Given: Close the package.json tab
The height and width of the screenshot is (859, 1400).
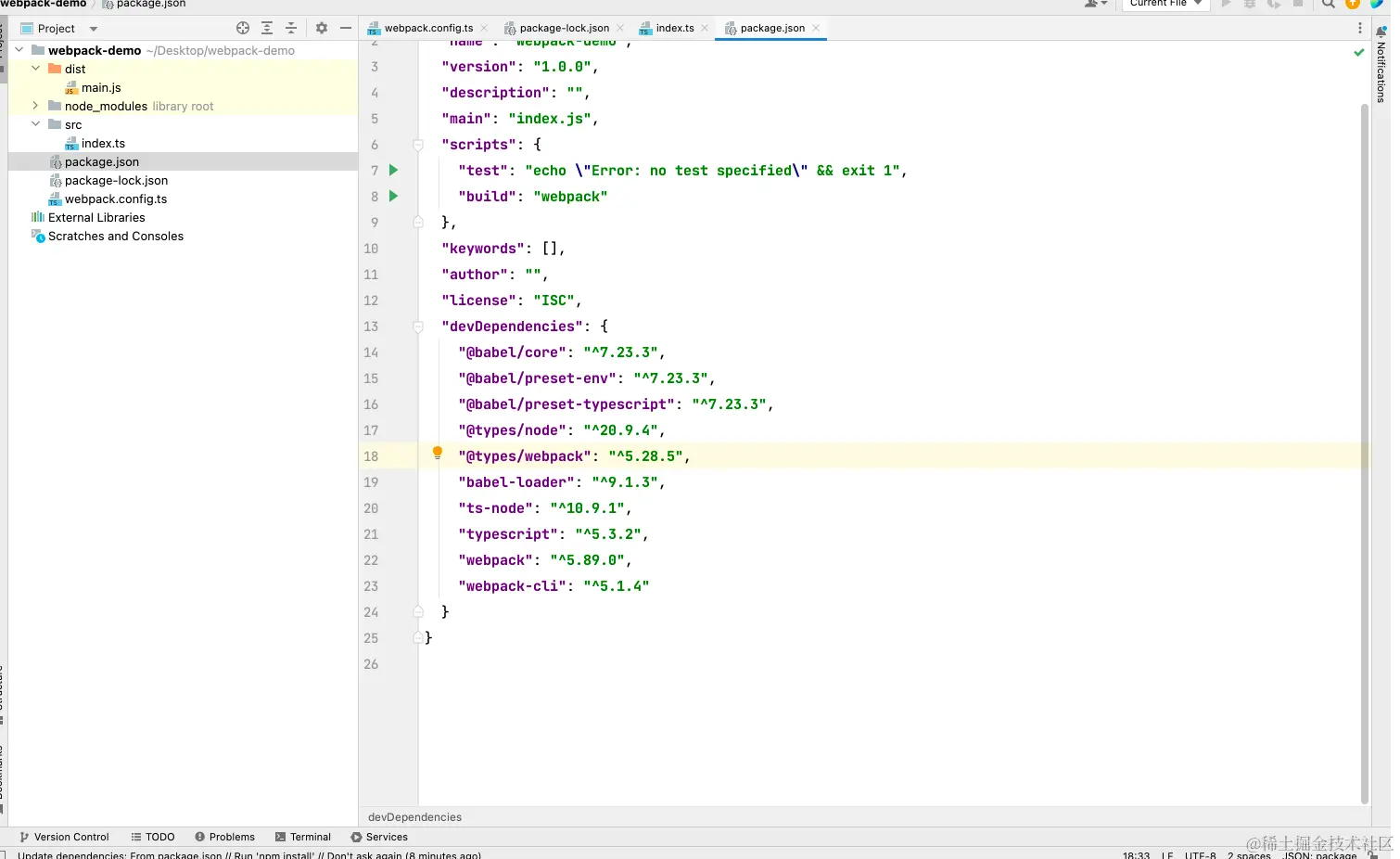Looking at the screenshot, I should [x=816, y=28].
